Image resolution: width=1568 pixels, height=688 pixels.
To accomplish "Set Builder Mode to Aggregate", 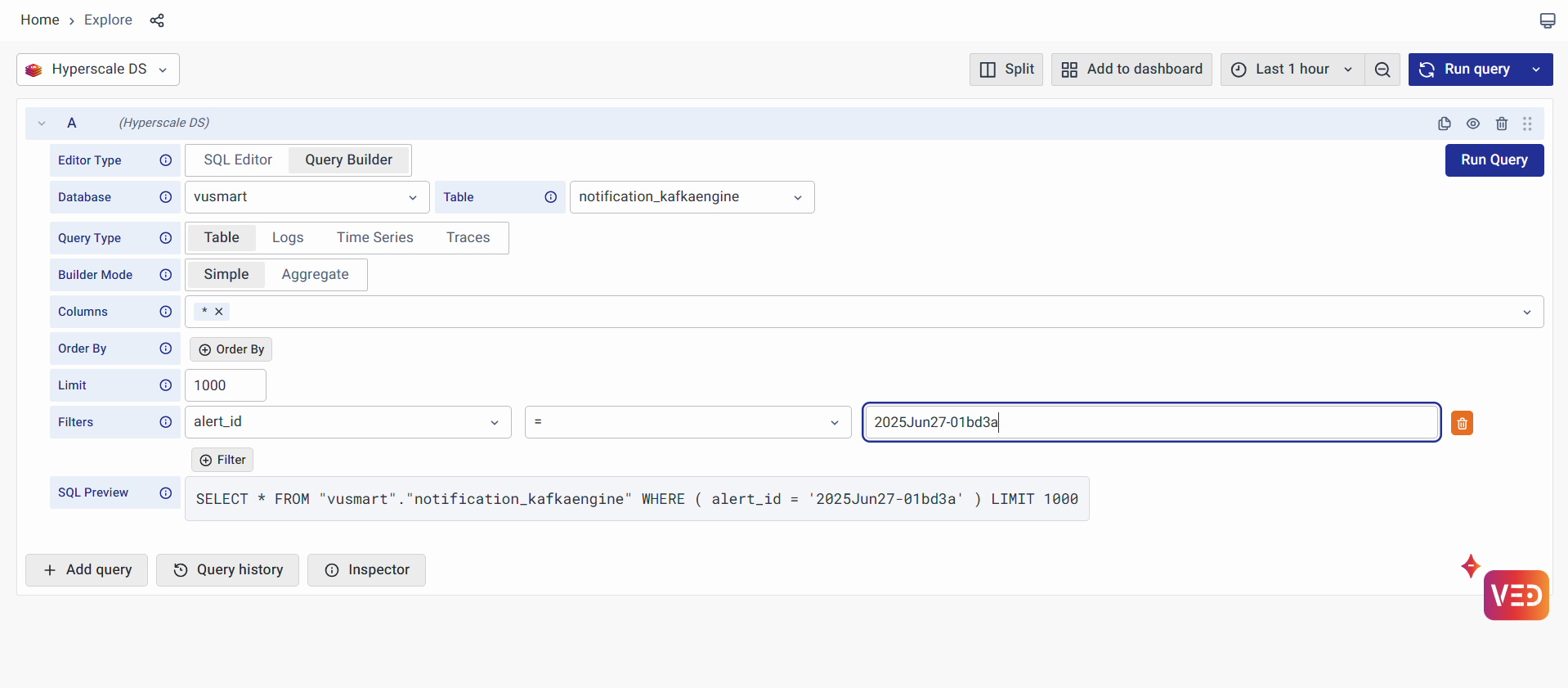I will [x=315, y=275].
